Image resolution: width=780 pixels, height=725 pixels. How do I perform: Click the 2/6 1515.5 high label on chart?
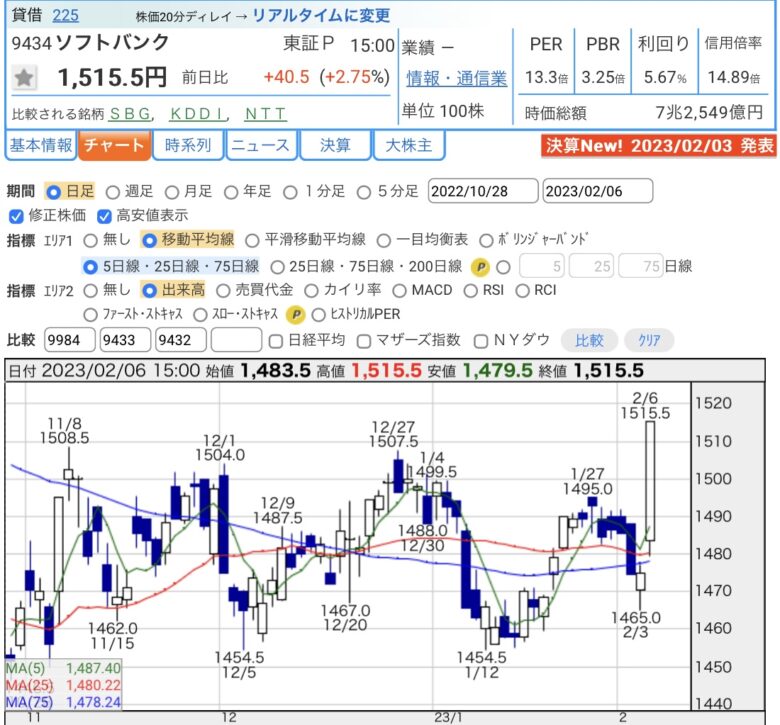click(x=645, y=406)
